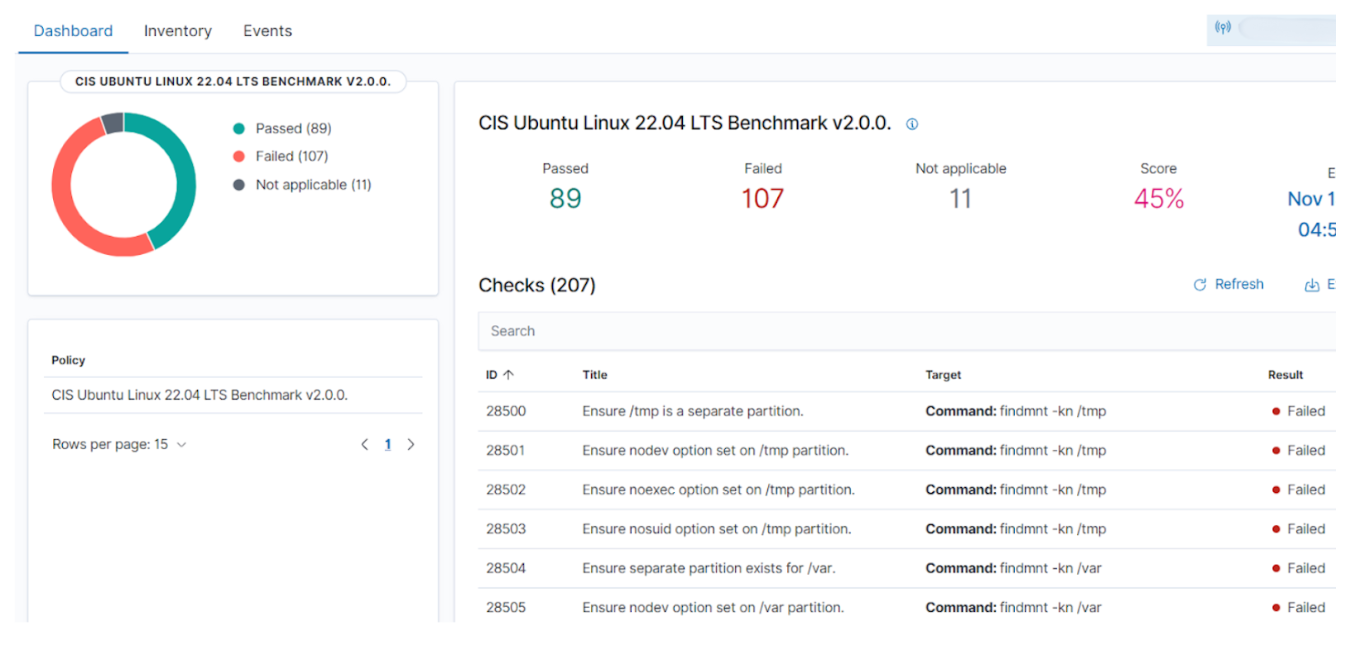Click the Not applicable count 11
This screenshot has width=1348, height=648.
960,199
